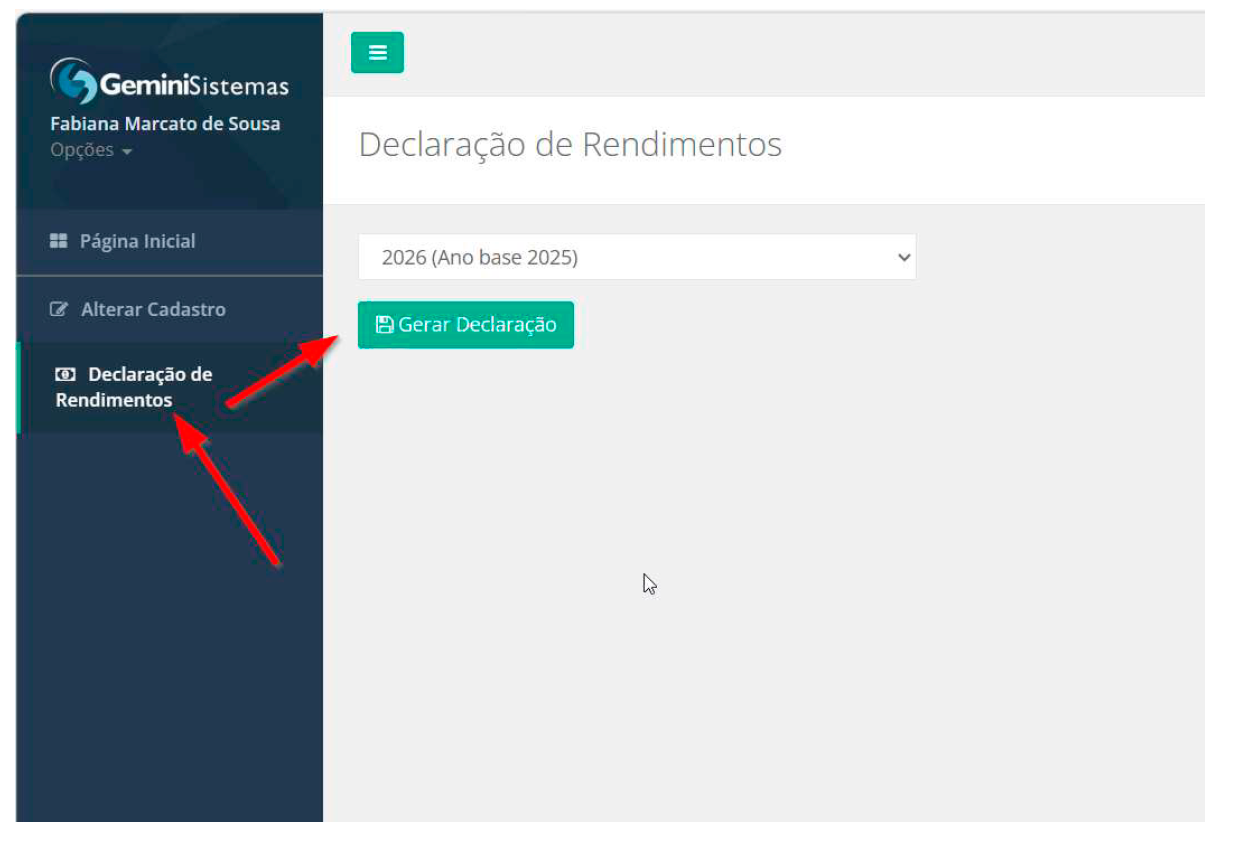The height and width of the screenshot is (847, 1243).
Task: Go to Página Inicial in the sidebar
Action: (137, 241)
